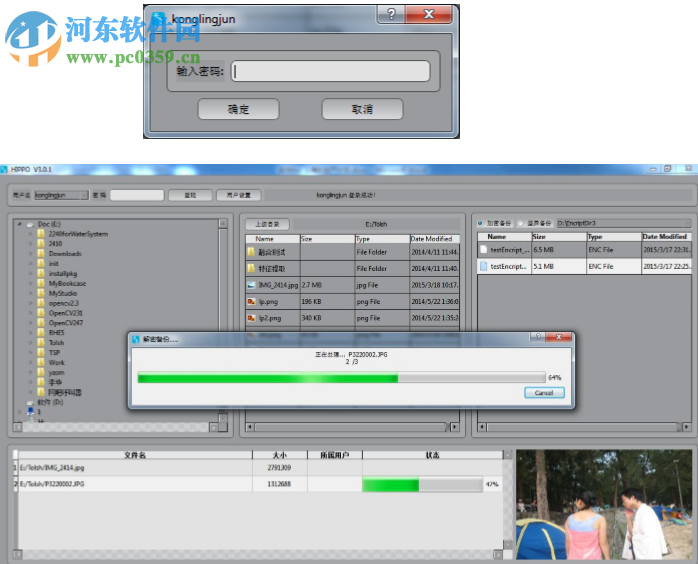Click the right panel scroll-right arrow
The height and width of the screenshot is (564, 698).
tap(686, 427)
